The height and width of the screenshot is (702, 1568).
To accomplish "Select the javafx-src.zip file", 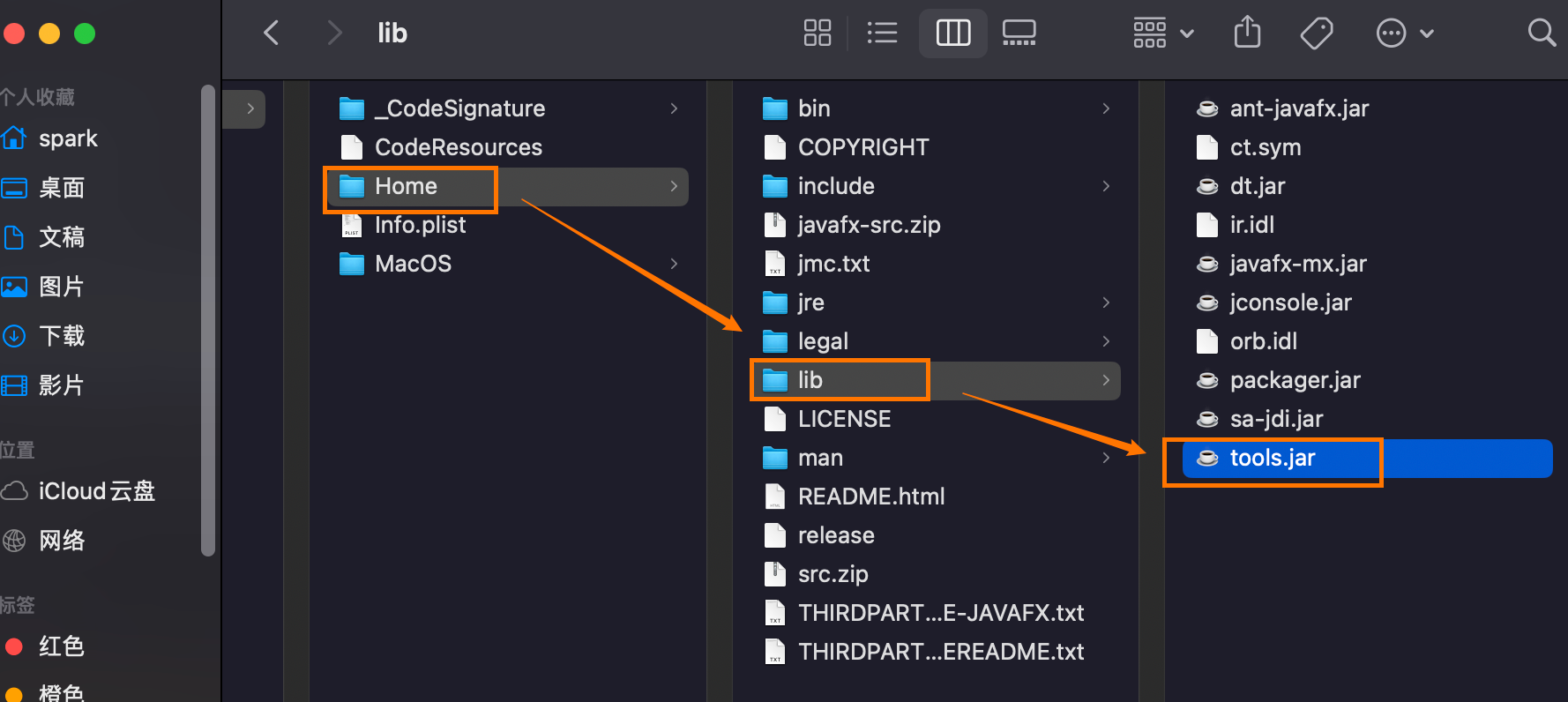I will click(x=868, y=225).
